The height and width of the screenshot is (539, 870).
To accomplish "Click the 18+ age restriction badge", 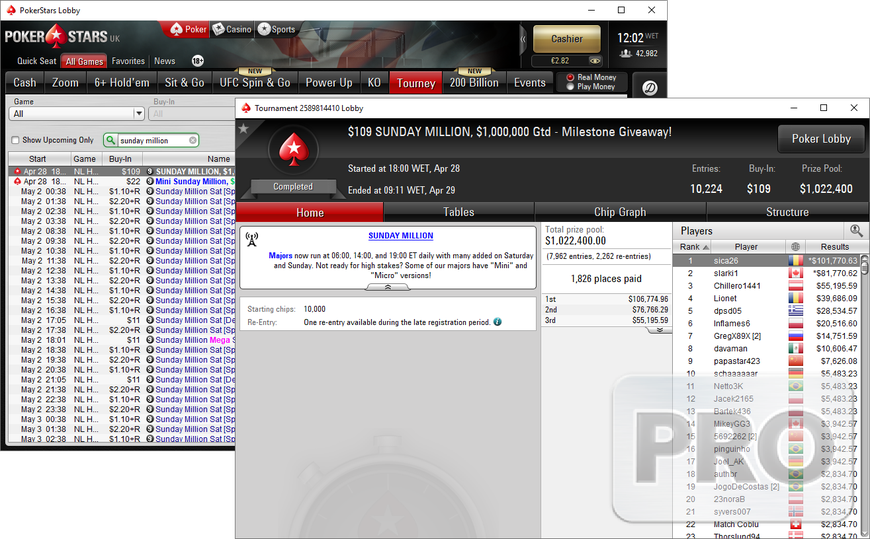I will coord(198,61).
